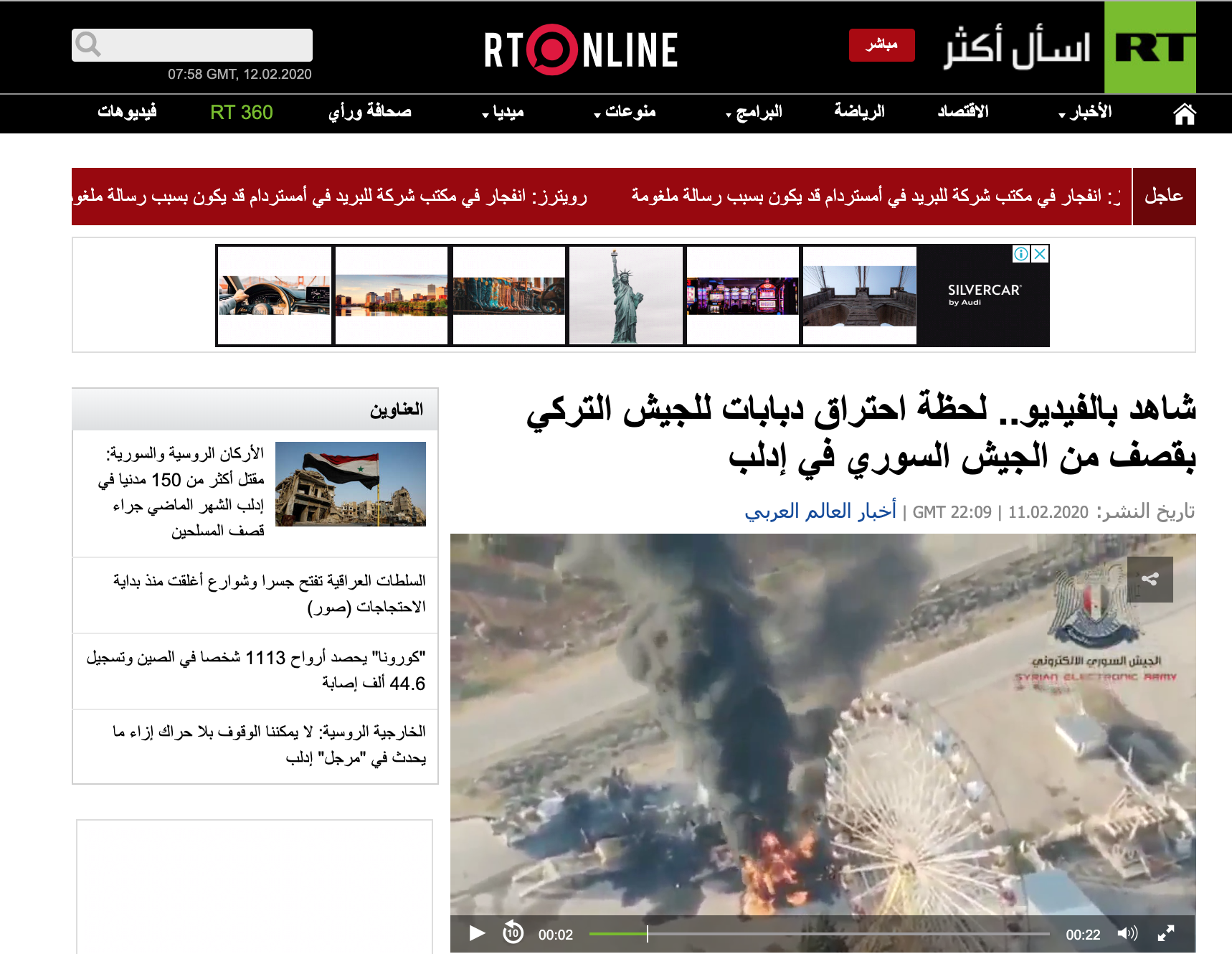Close the Silvercar advertisement
This screenshot has width=1232, height=954.
[x=1040, y=254]
